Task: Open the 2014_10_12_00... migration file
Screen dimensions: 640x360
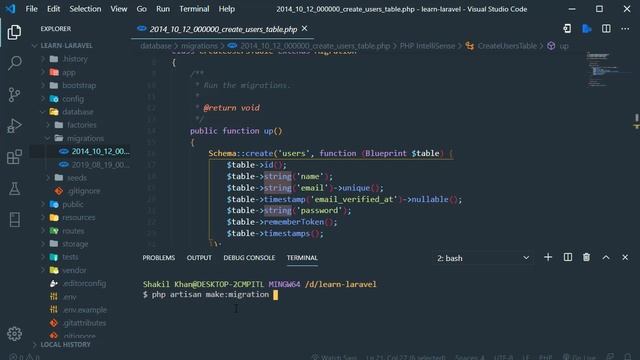Action: (100, 151)
